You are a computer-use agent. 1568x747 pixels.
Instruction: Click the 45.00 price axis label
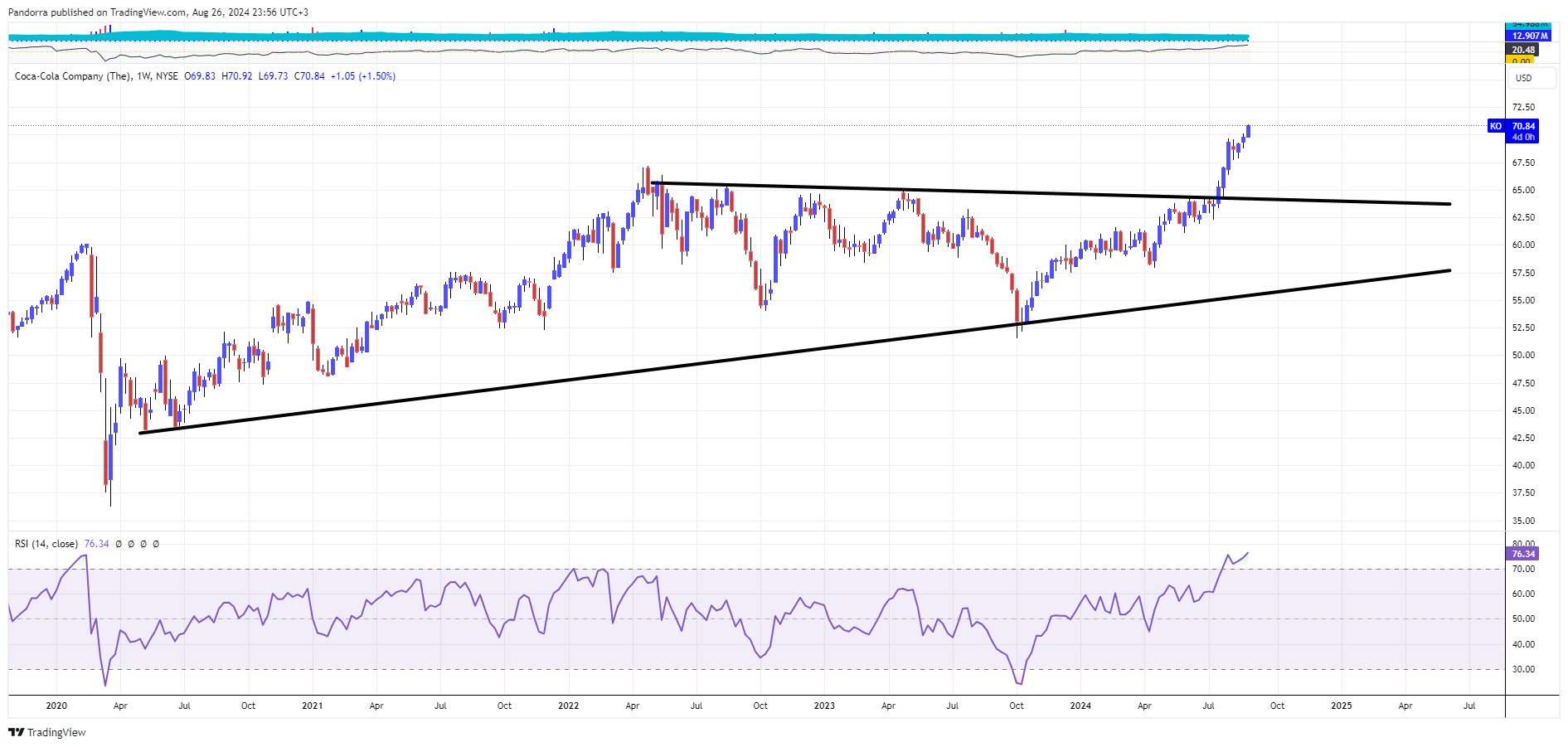pyautogui.click(x=1523, y=410)
